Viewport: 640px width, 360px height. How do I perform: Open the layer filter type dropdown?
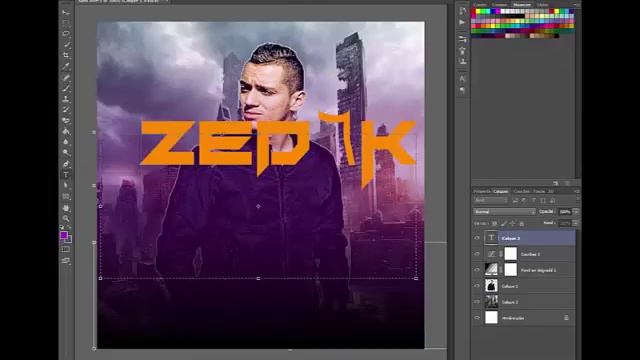pyautogui.click(x=491, y=200)
